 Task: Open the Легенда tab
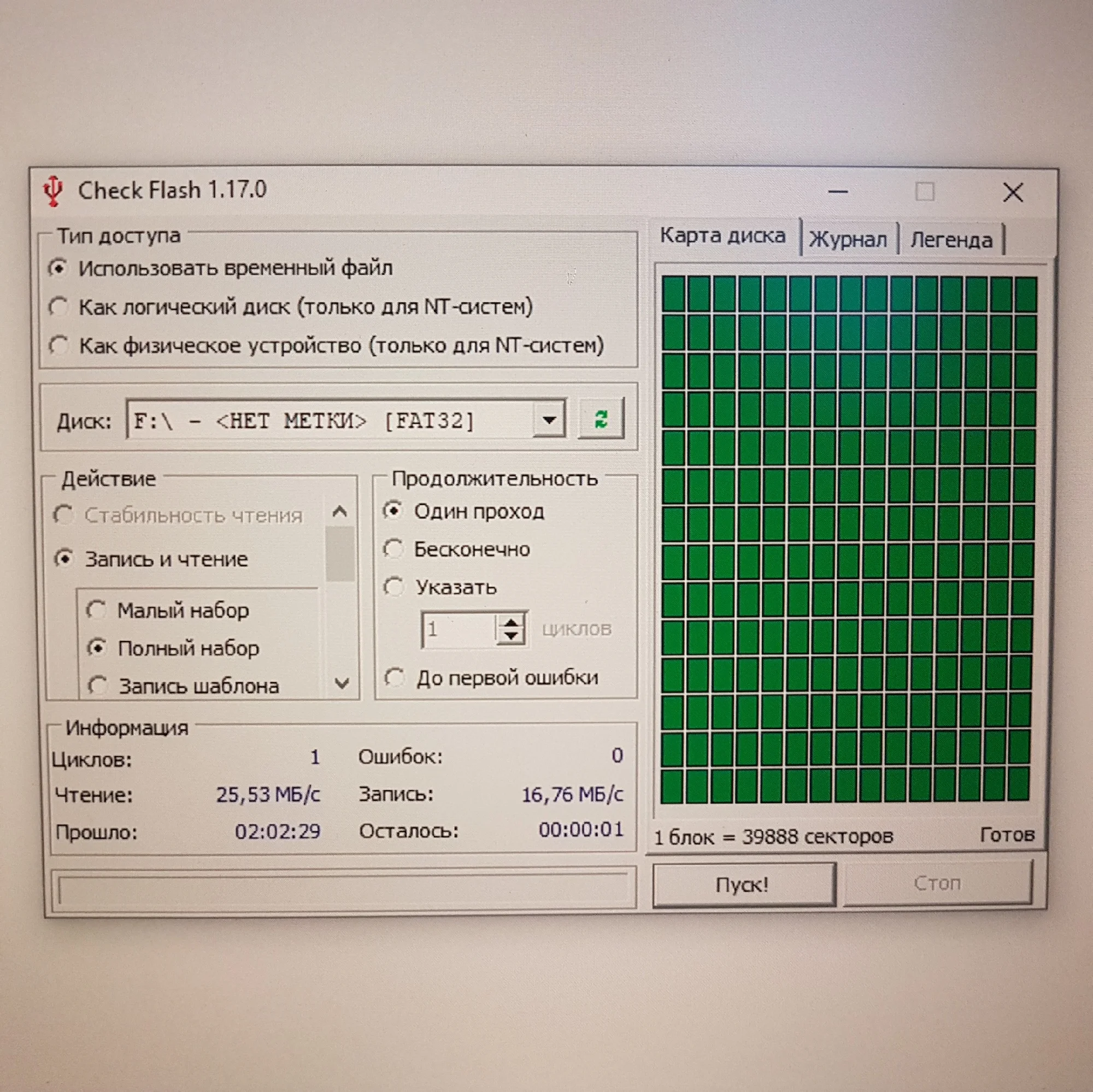coord(951,240)
